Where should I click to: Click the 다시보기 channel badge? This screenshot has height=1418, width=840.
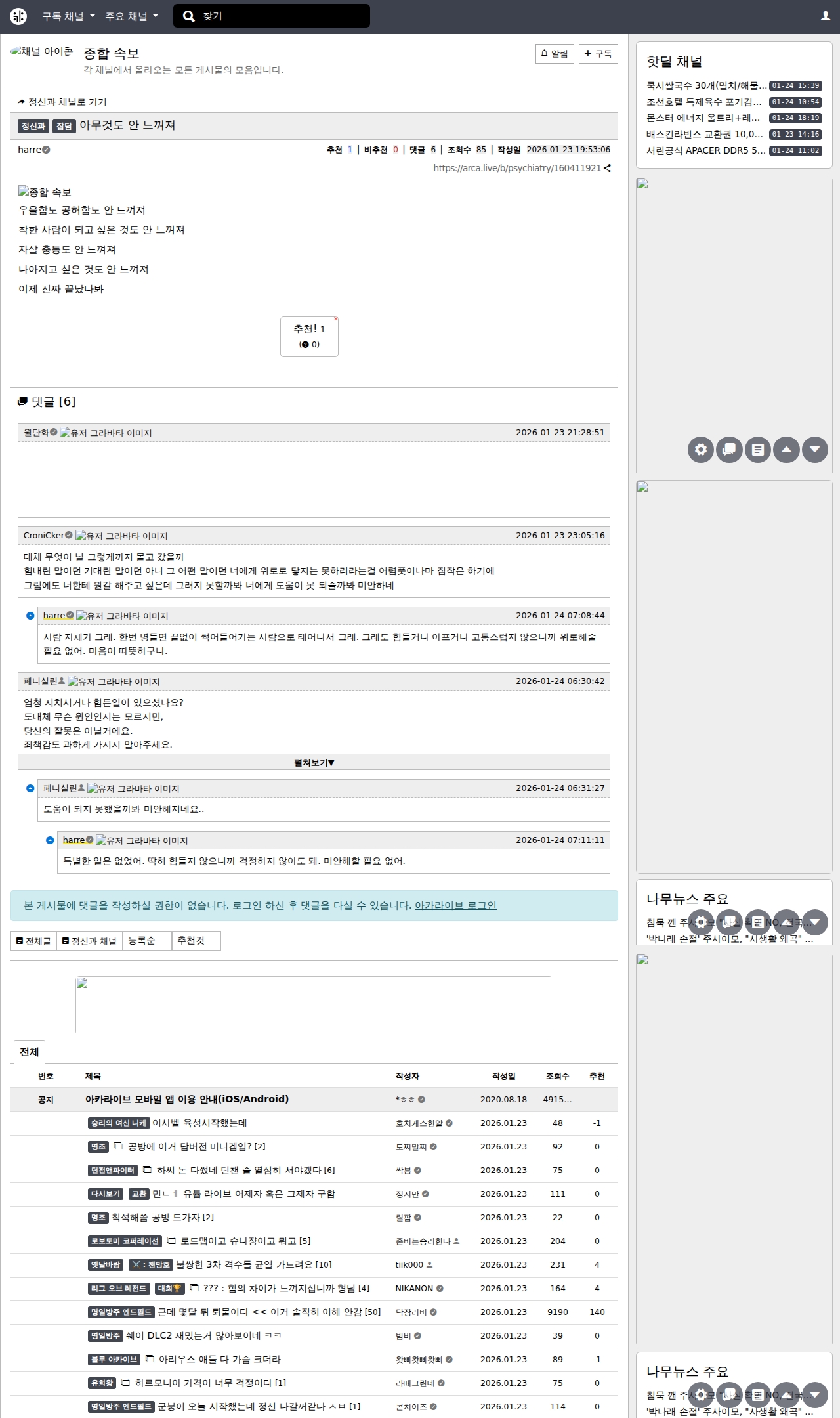coord(106,1194)
